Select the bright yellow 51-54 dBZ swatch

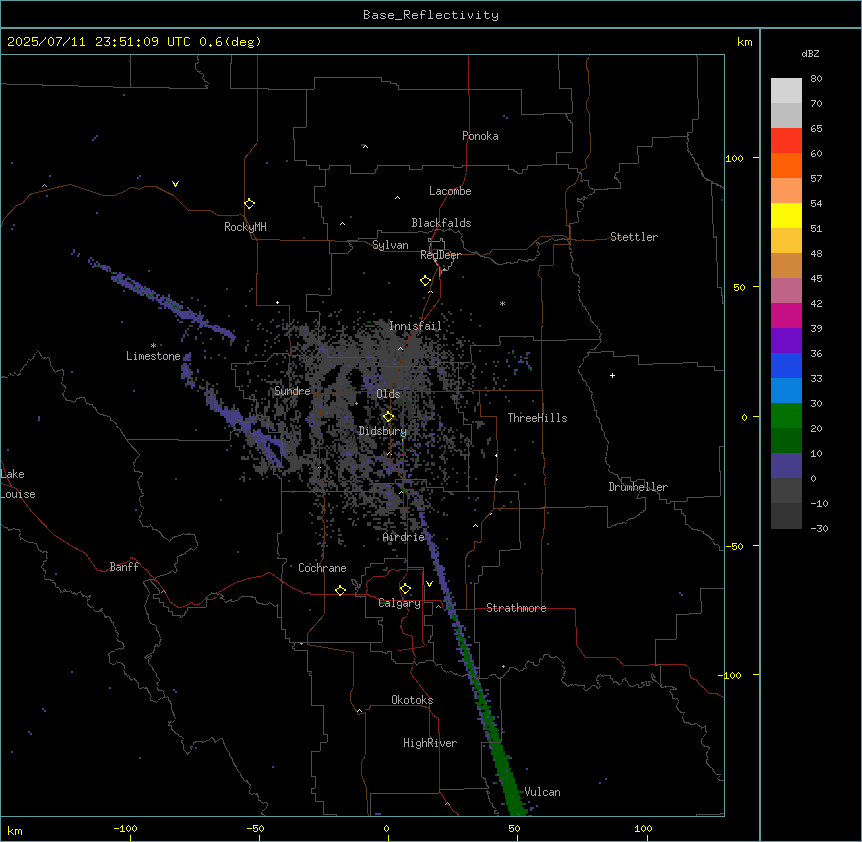(786, 215)
